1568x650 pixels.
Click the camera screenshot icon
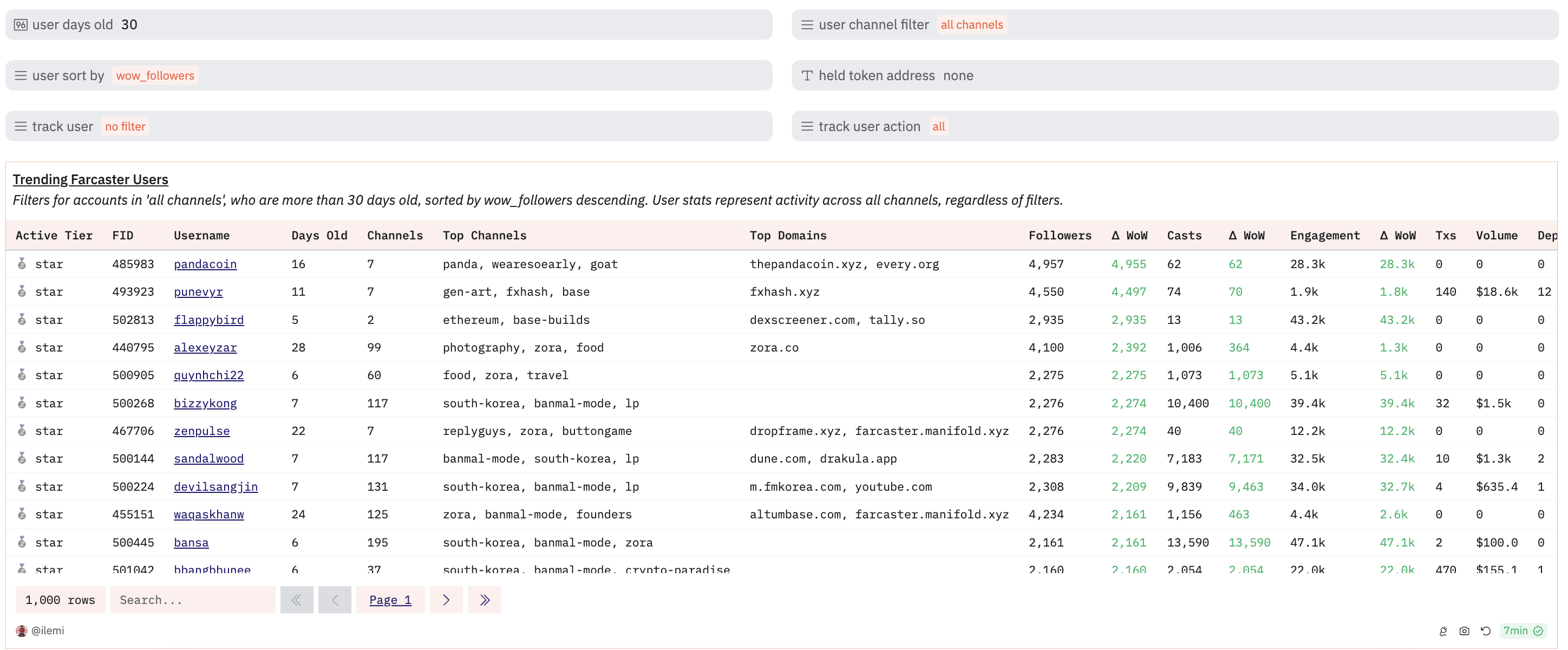coord(1464,631)
